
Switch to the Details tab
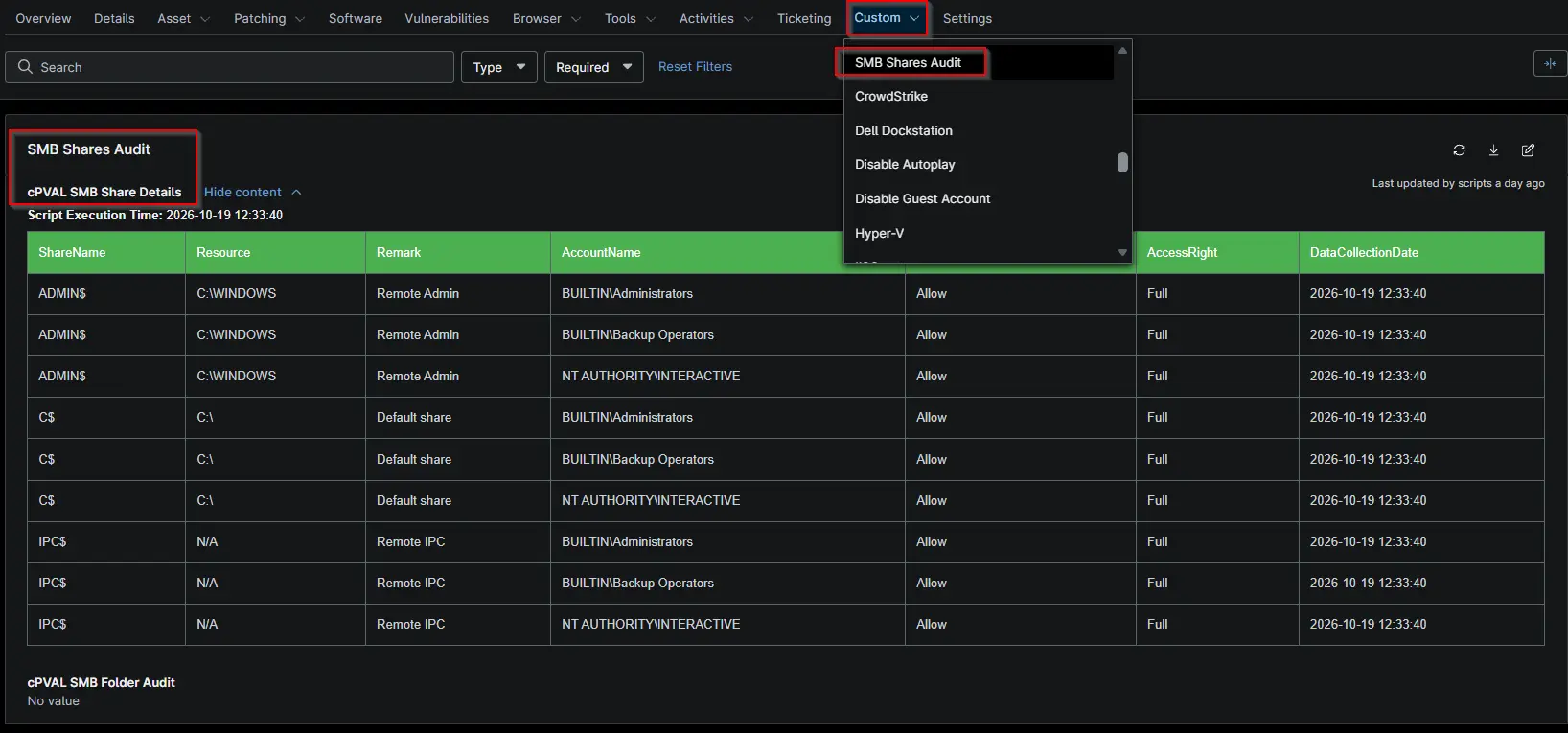click(114, 18)
